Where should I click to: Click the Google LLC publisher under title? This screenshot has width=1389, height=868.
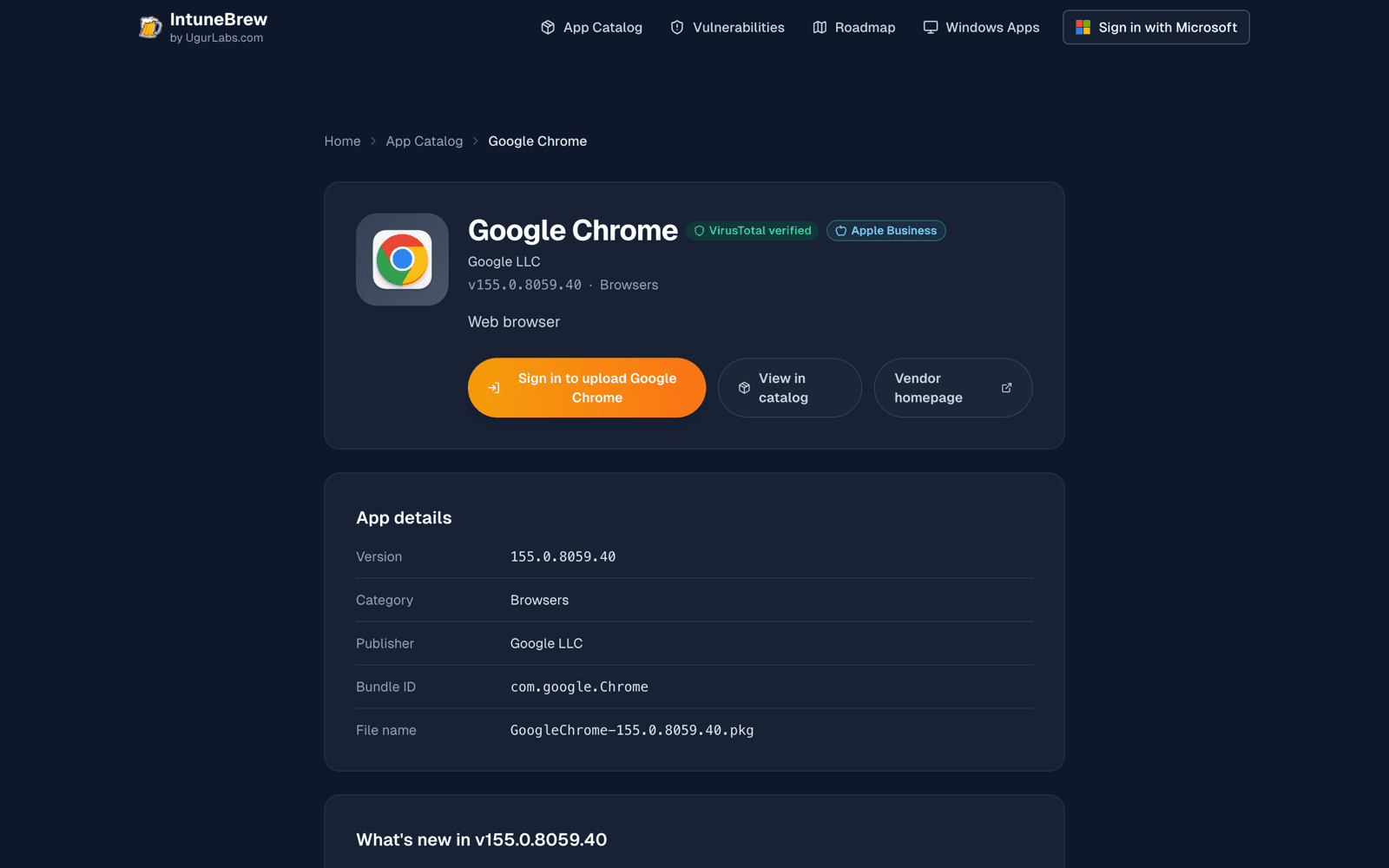(x=504, y=261)
